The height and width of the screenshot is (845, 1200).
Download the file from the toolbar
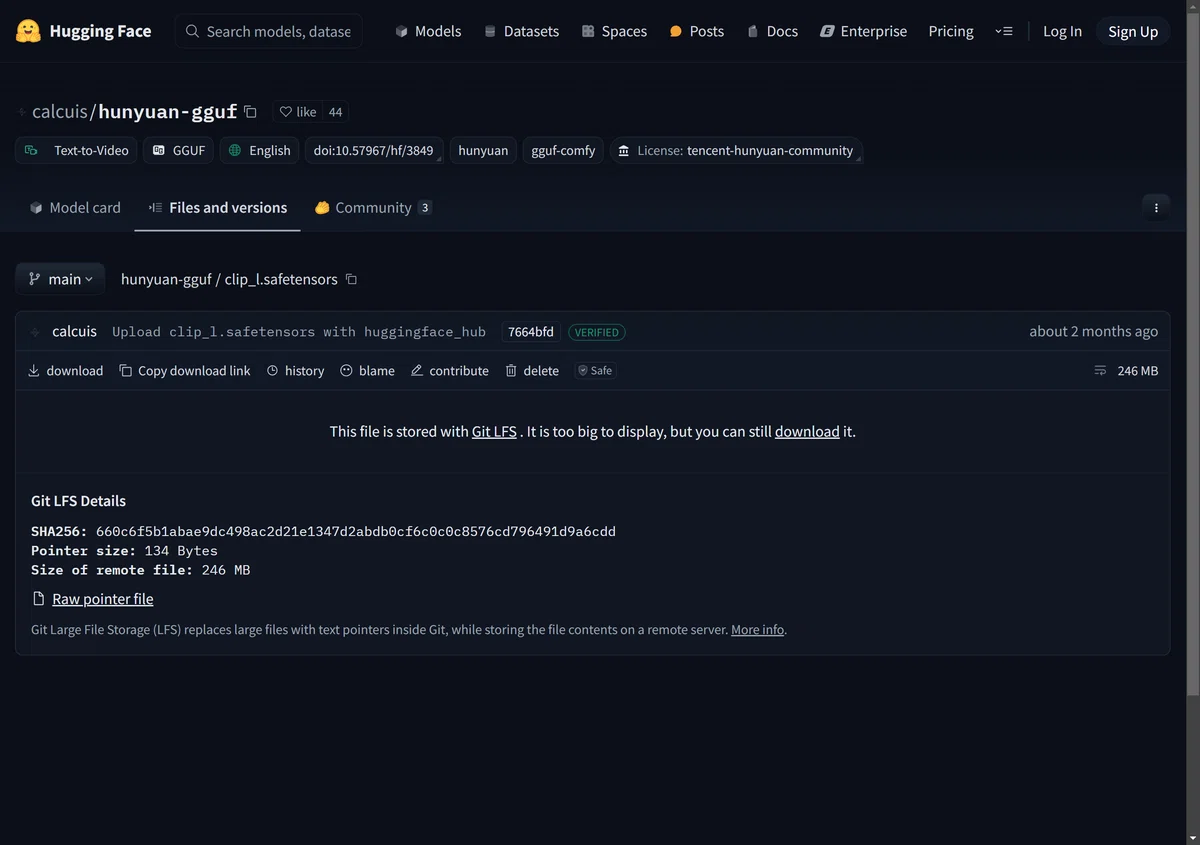(65, 370)
